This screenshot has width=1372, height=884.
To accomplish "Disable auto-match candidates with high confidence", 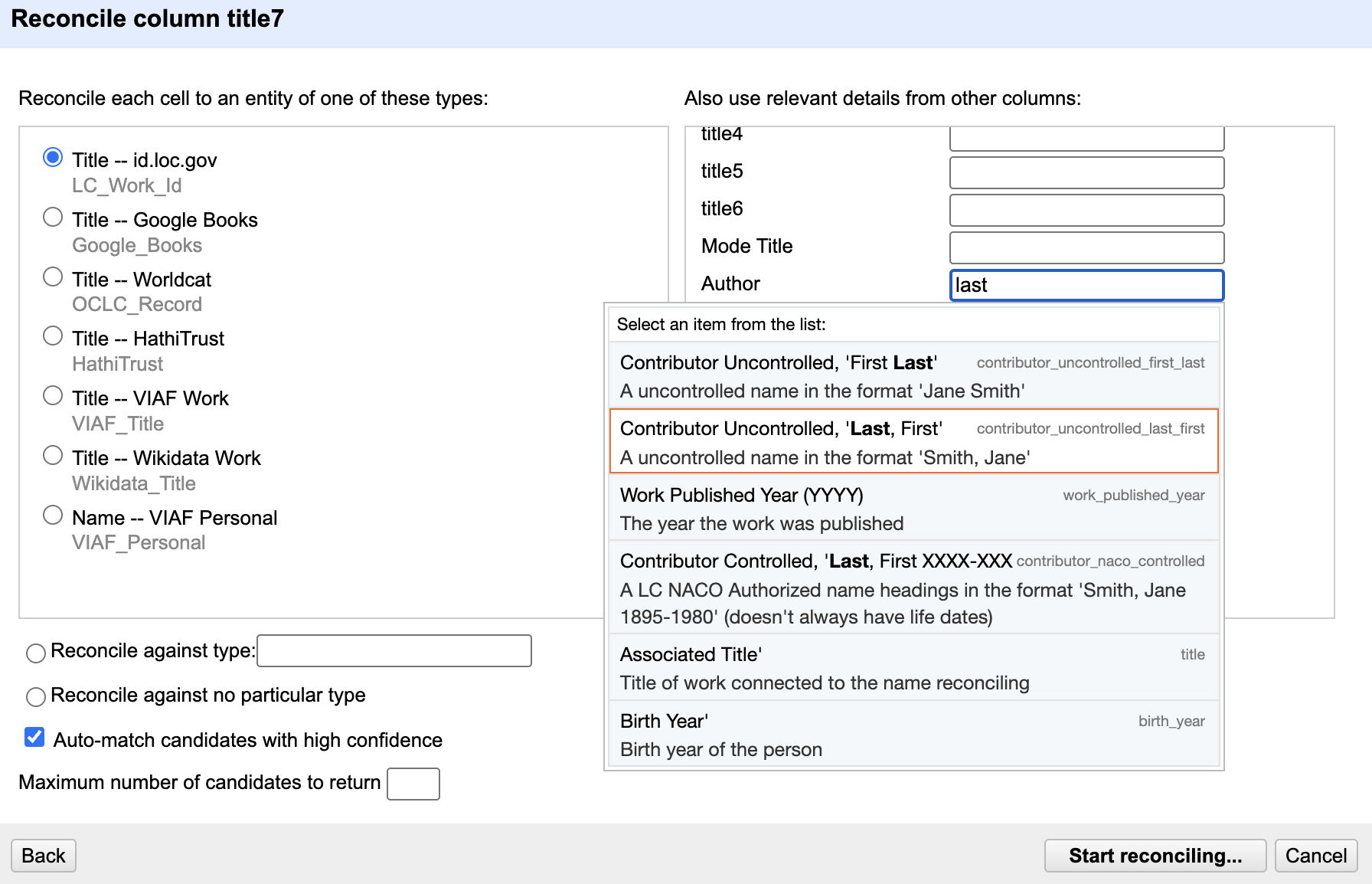I will coord(34,738).
